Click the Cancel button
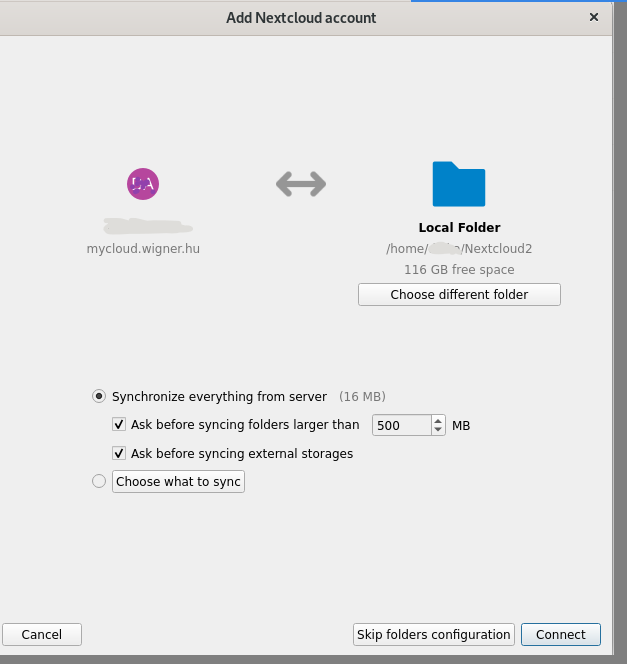The image size is (627, 664). pos(41,634)
